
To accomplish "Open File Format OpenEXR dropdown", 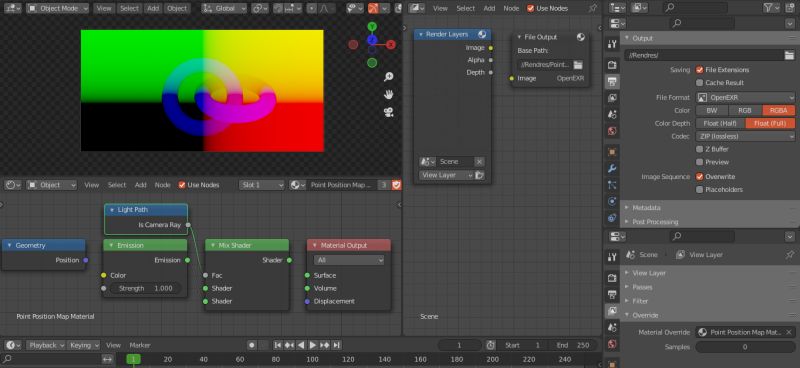I will tap(745, 97).
